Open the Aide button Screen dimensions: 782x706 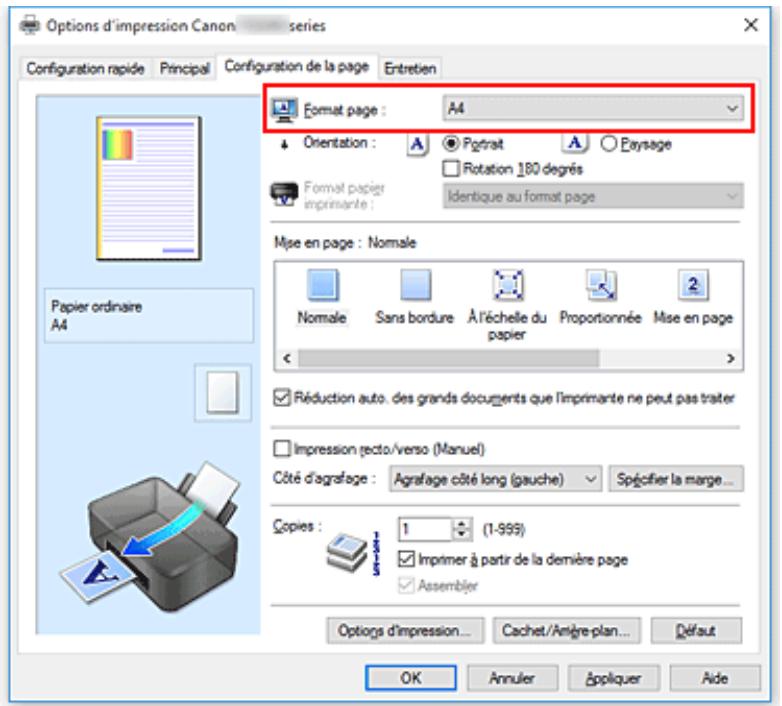tap(715, 678)
